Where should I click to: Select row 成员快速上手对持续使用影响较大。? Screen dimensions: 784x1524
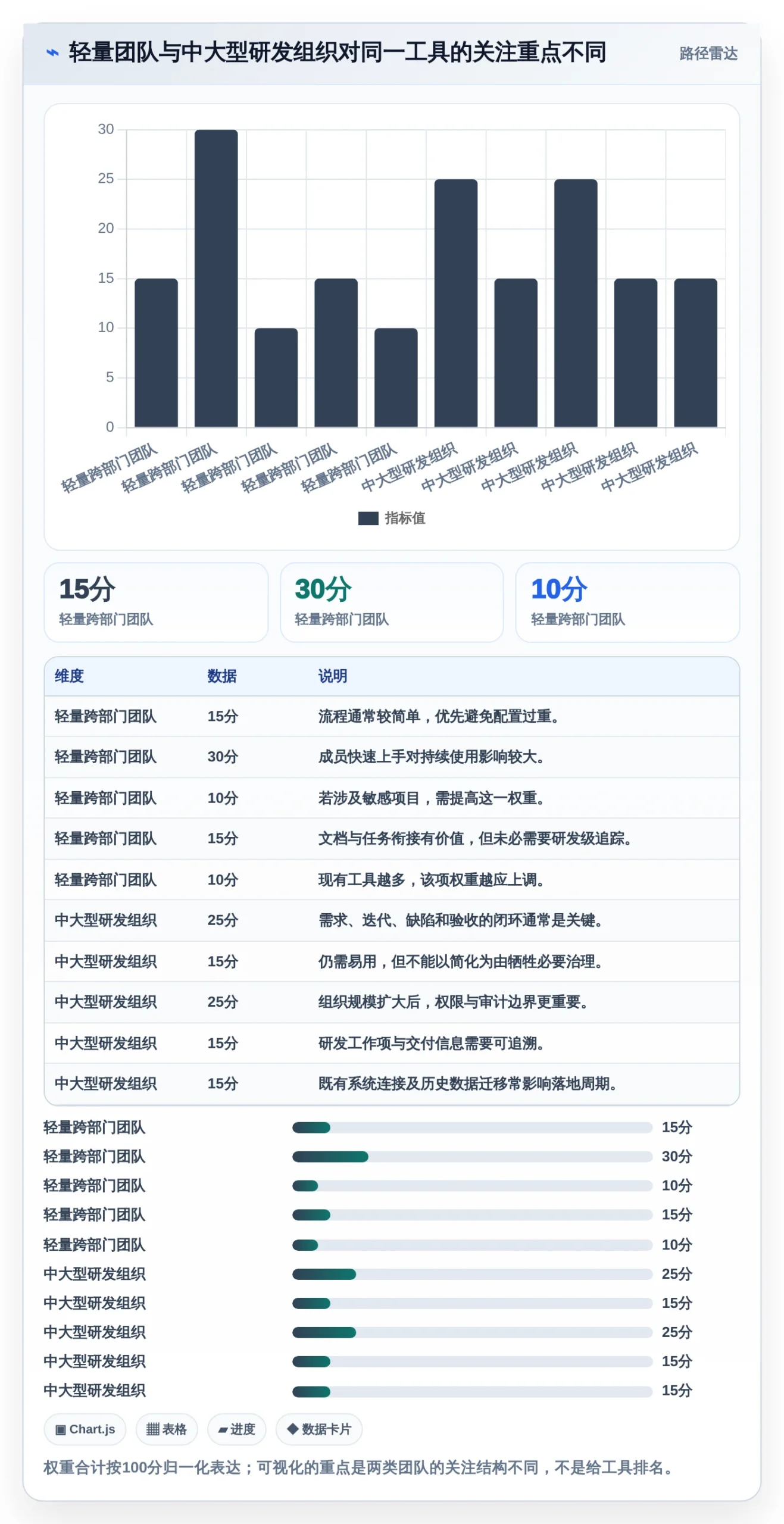click(x=392, y=757)
